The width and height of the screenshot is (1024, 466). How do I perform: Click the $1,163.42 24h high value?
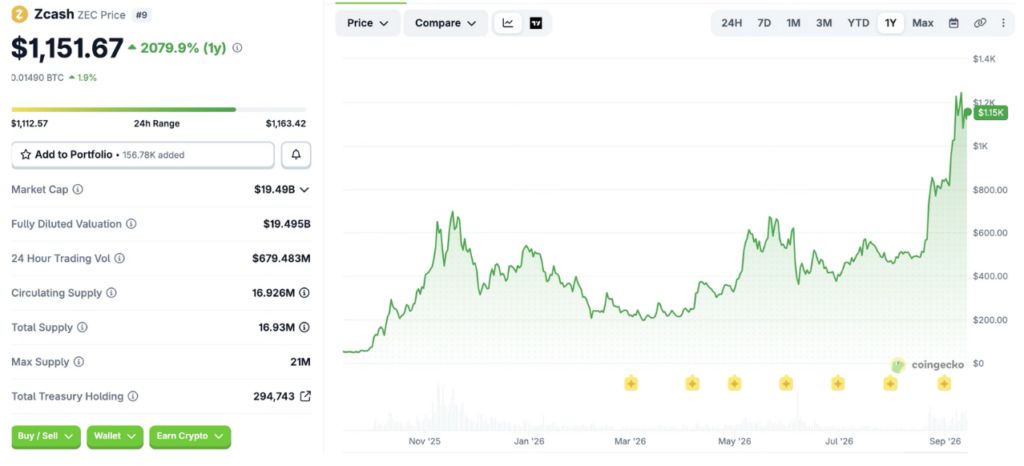(x=286, y=123)
